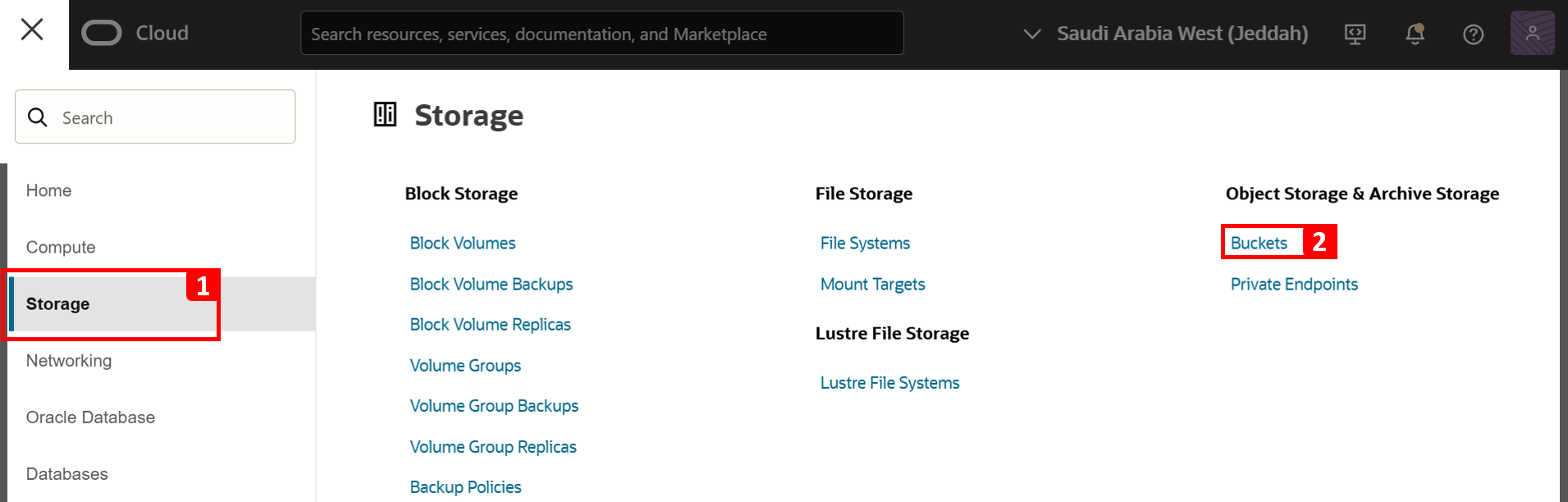Open the Volume Group Backups link
The width and height of the screenshot is (1568, 502).
(x=494, y=406)
